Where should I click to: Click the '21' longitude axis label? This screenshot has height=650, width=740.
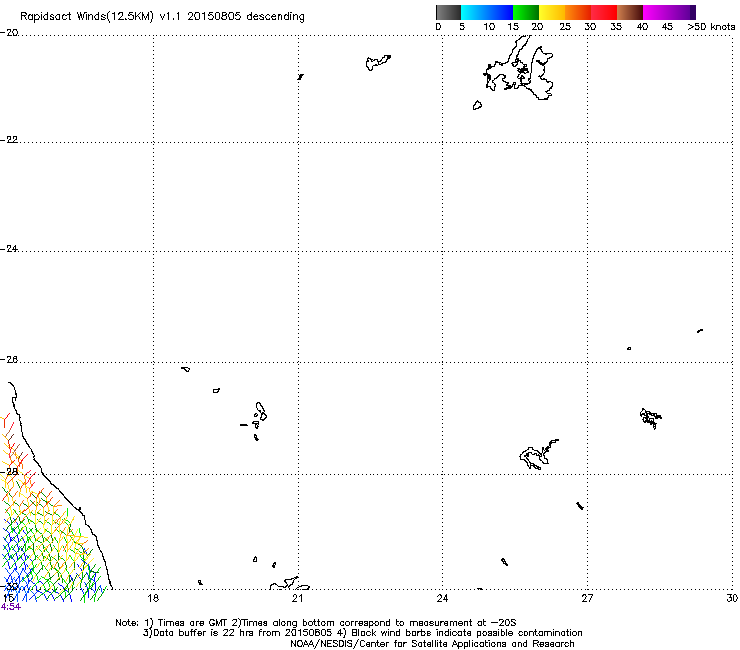[x=297, y=598]
